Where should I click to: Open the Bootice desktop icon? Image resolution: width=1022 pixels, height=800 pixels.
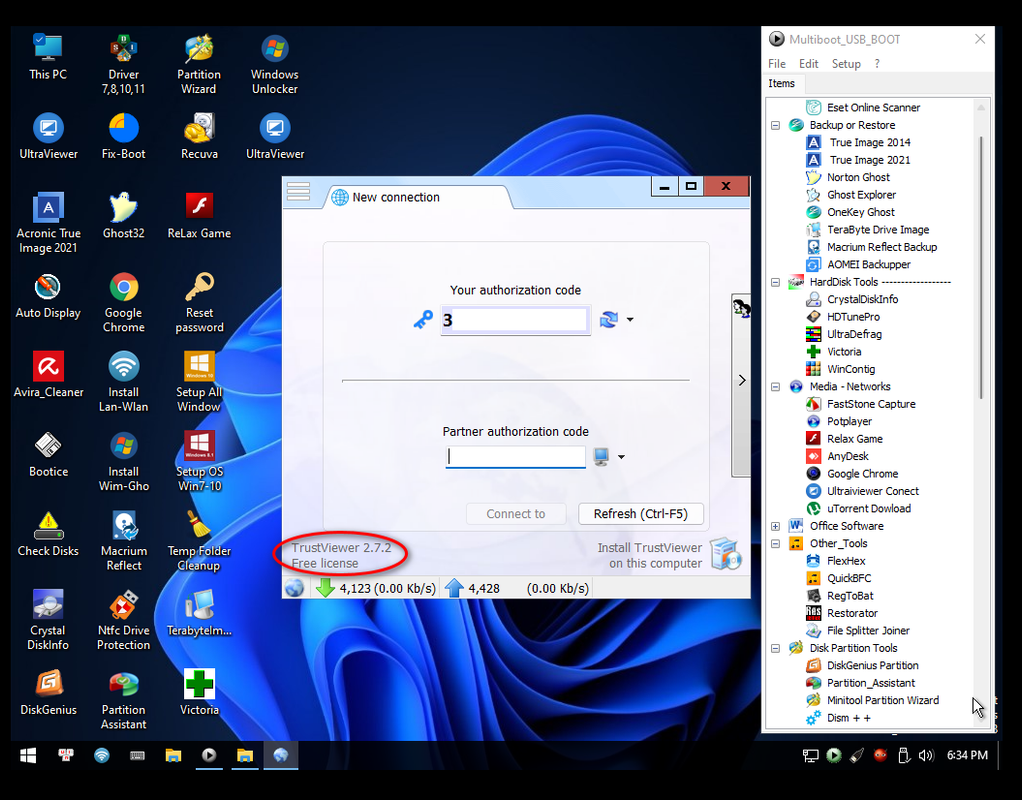point(48,454)
